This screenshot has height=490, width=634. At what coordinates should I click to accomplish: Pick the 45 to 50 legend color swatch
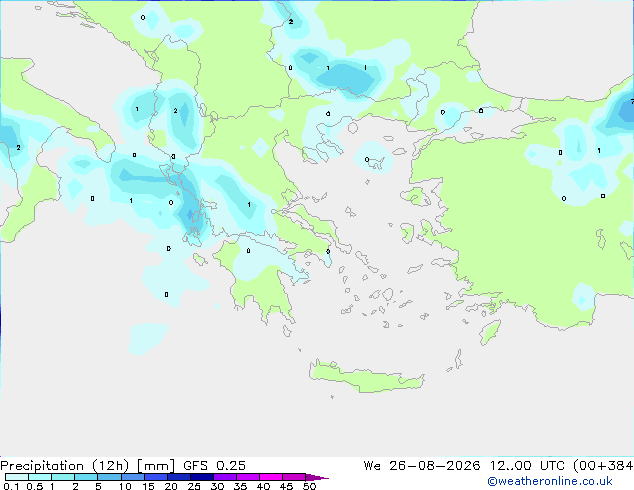[x=294, y=477]
